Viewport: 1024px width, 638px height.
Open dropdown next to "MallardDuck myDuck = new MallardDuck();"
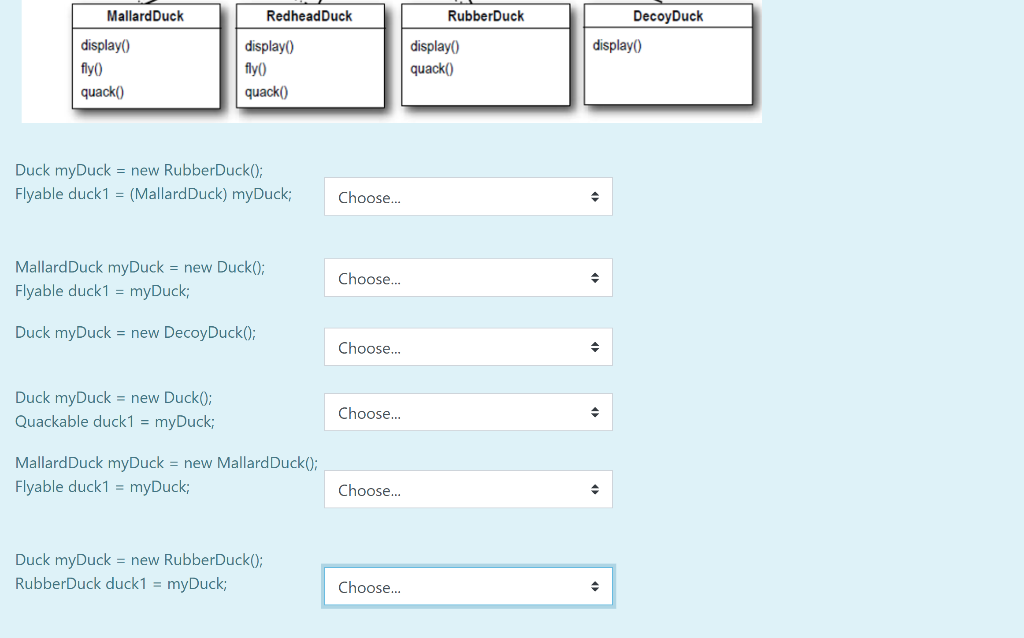pos(467,489)
